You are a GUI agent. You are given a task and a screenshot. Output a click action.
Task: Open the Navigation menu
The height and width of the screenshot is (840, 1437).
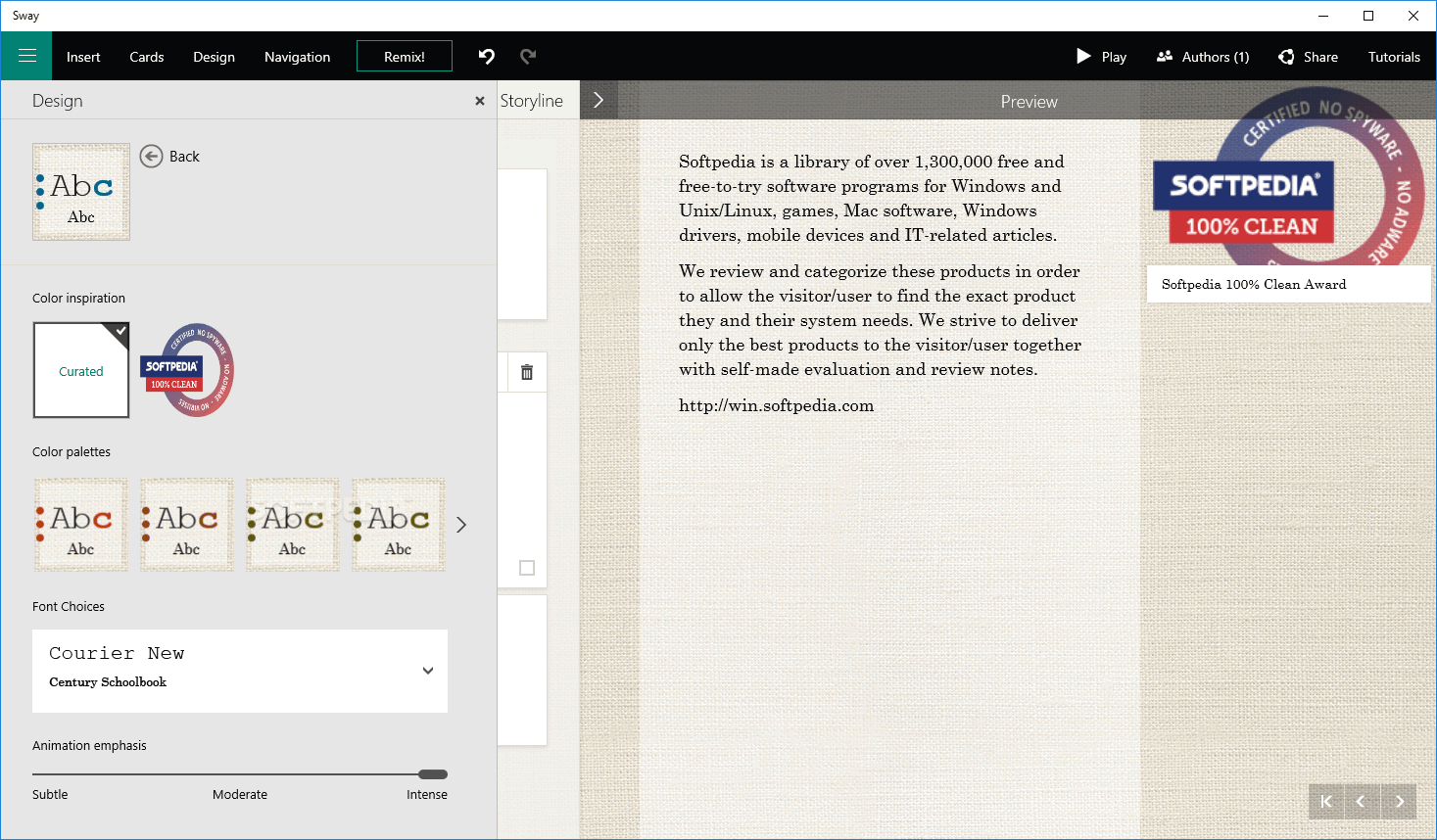pyautogui.click(x=297, y=57)
